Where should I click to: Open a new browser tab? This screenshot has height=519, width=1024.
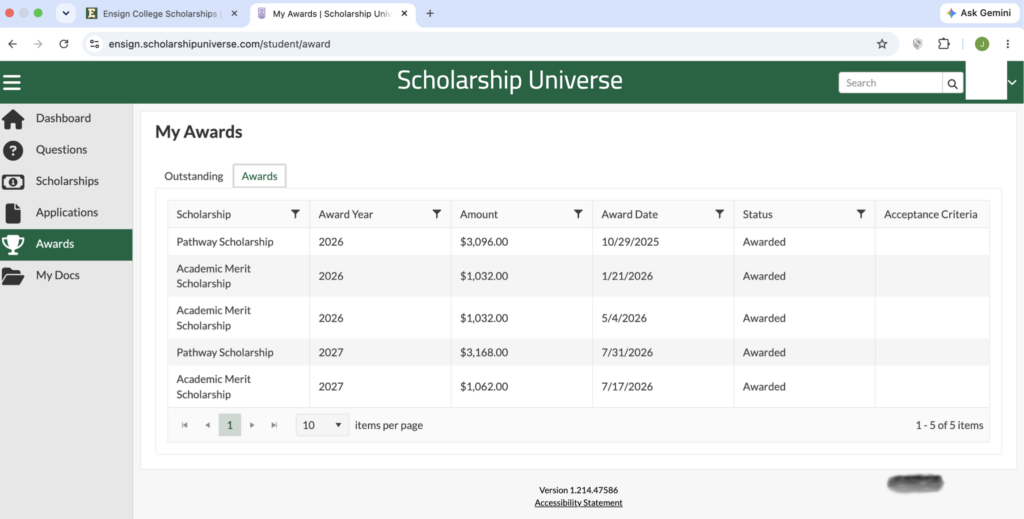tap(430, 13)
